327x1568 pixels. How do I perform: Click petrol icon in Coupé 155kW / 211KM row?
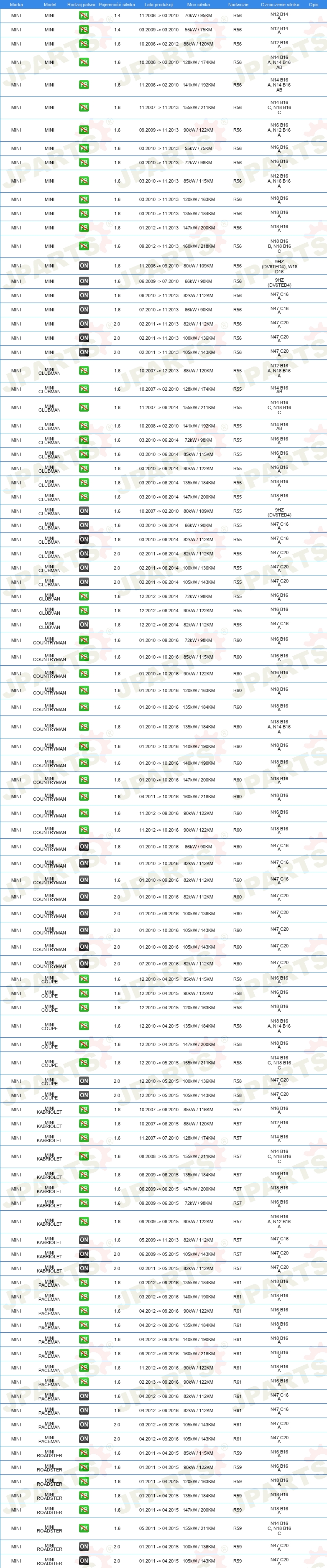[84, 1063]
